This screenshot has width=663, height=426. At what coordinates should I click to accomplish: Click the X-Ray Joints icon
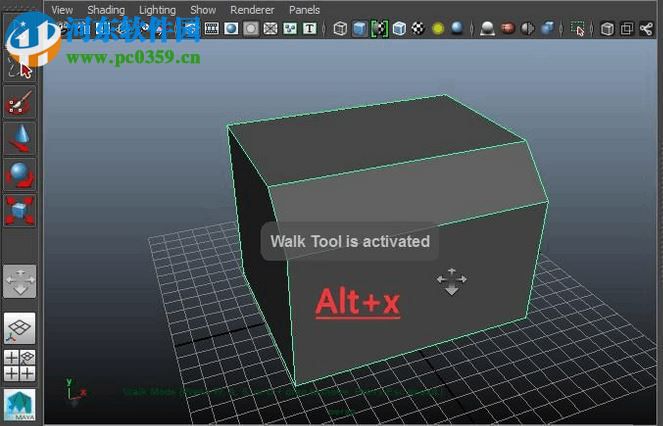pyautogui.click(x=646, y=28)
